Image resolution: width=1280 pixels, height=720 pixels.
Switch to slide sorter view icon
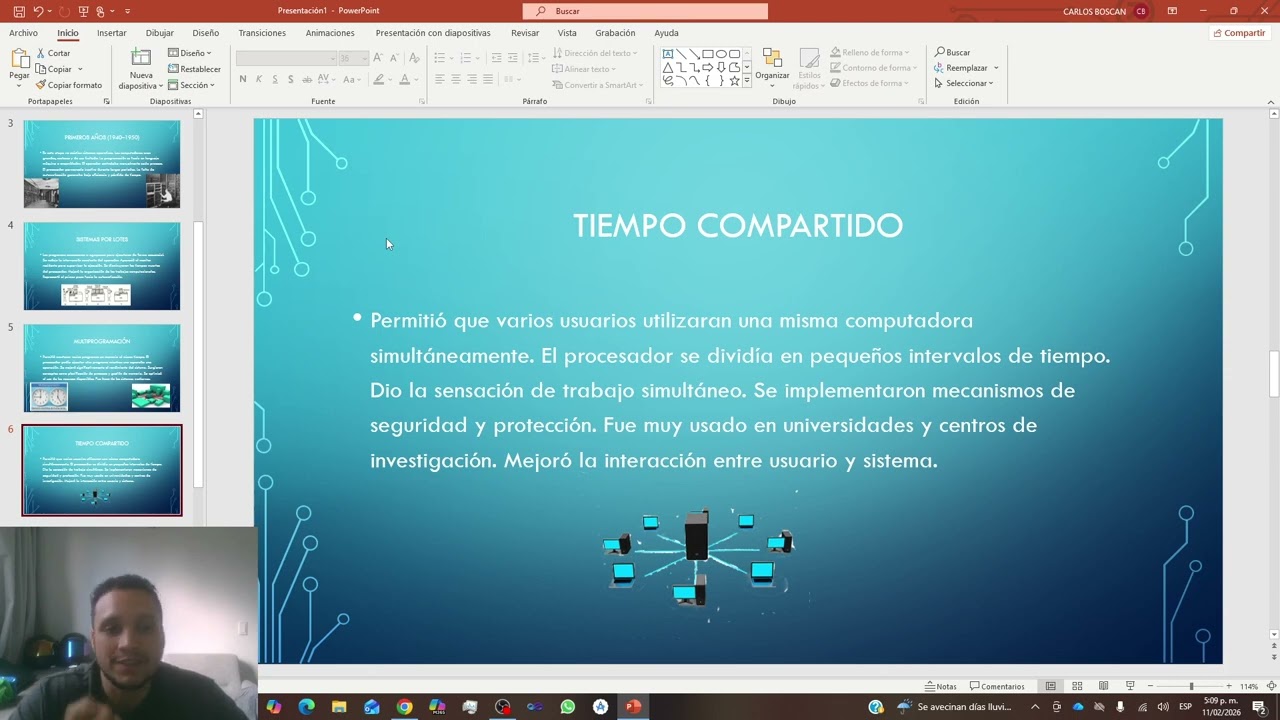[x=1077, y=686]
